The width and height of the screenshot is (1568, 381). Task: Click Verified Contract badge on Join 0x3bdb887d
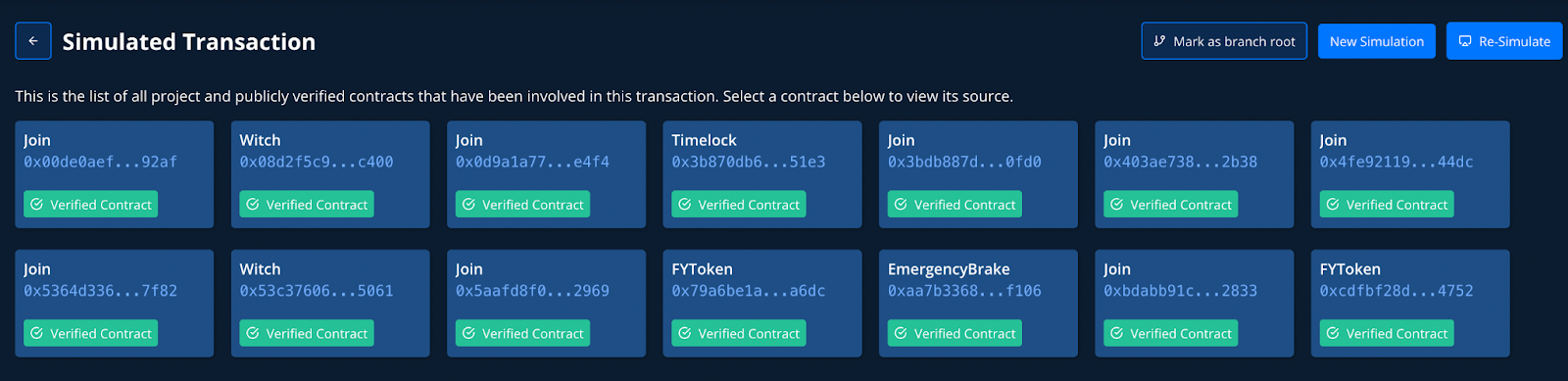(x=955, y=205)
